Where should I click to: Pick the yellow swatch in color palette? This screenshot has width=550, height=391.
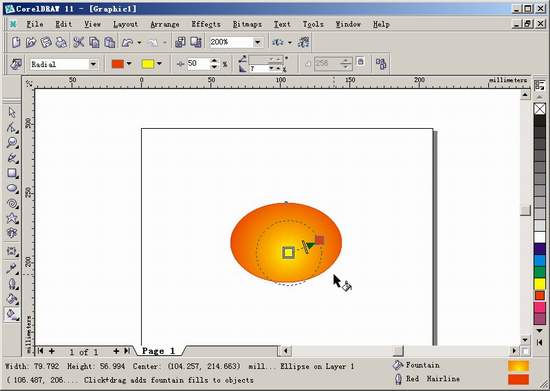click(540, 284)
